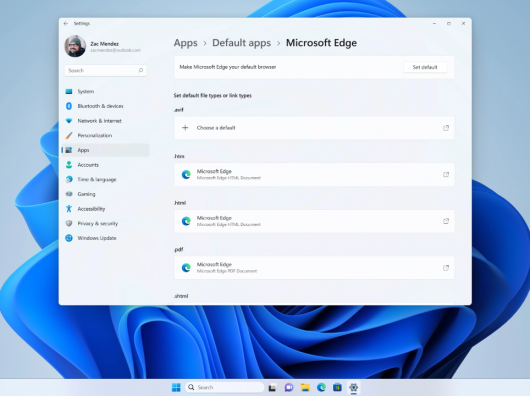Open the Microsoft Store taskbar icon
The width and height of the screenshot is (530, 396).
(337, 387)
